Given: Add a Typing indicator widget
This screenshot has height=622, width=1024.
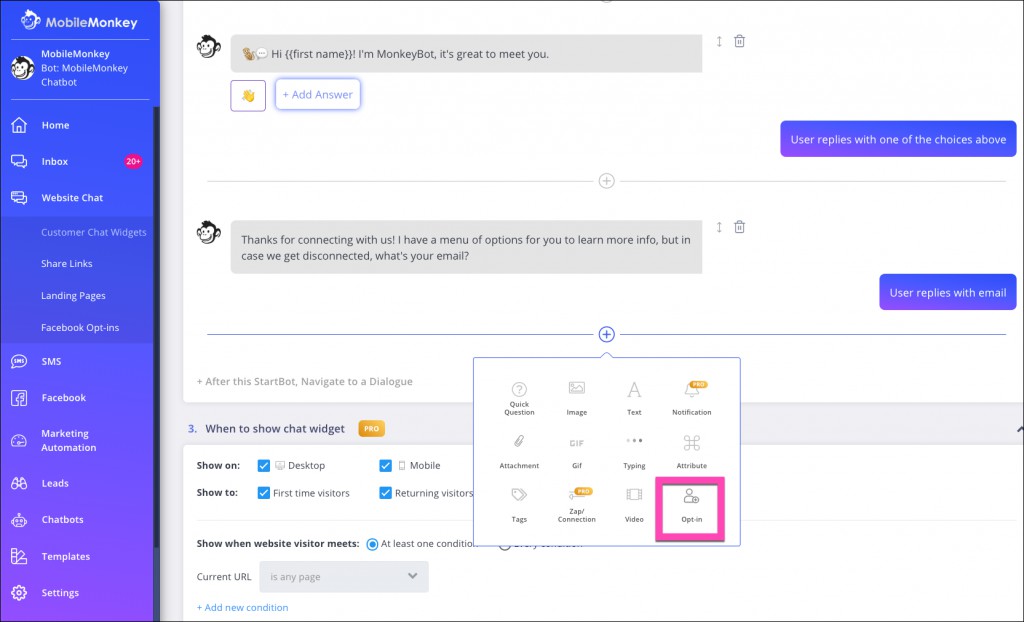Looking at the screenshot, I should [634, 451].
